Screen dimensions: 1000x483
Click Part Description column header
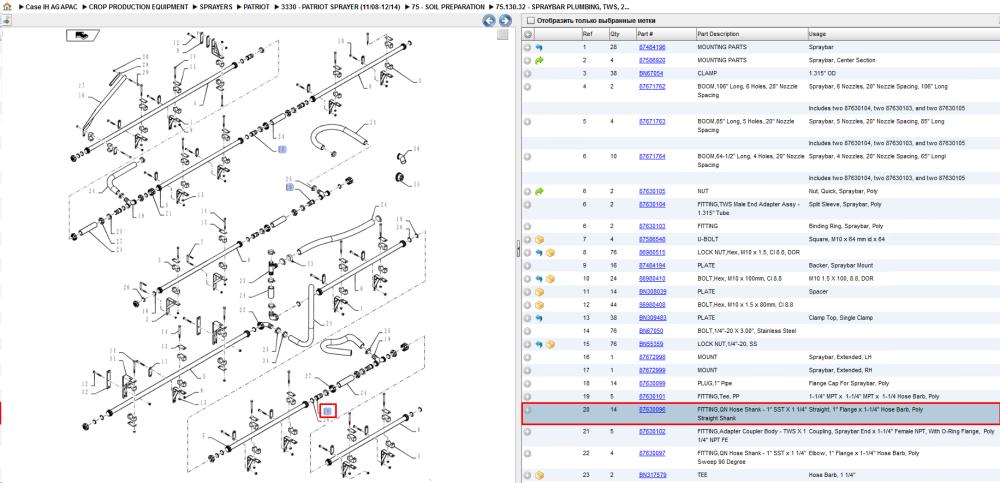751,34
